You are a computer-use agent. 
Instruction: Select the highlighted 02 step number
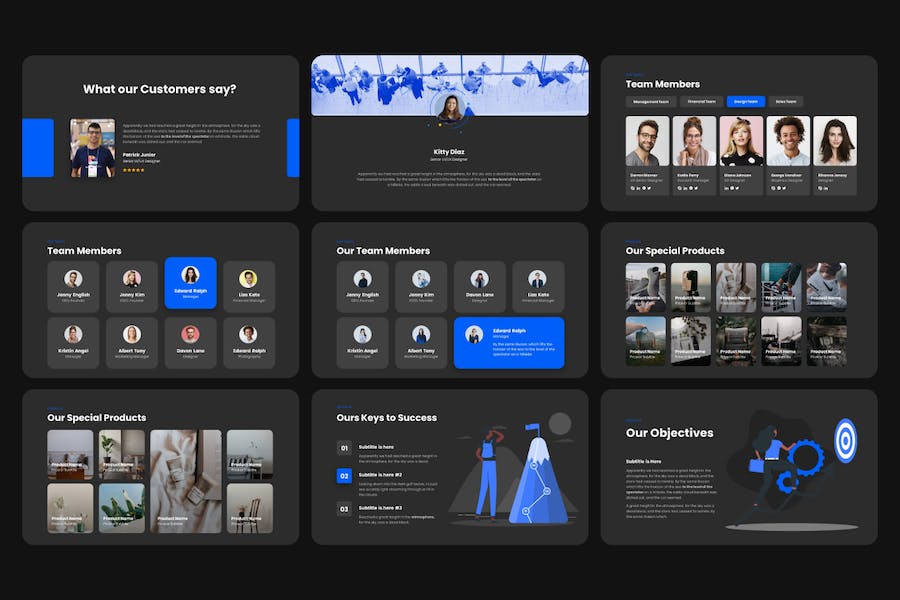pyautogui.click(x=344, y=477)
